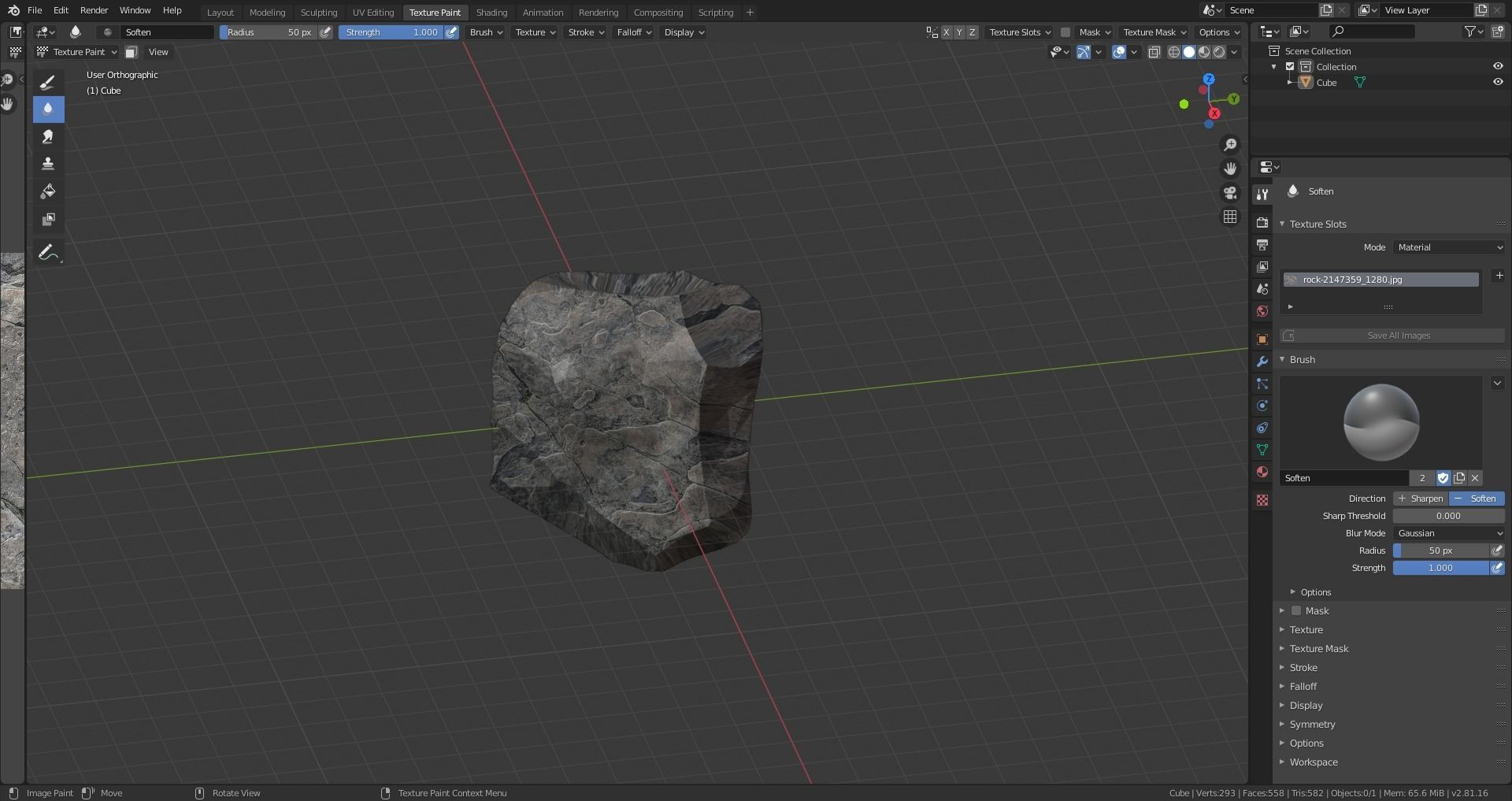Expand the Symmetry panel

point(1312,724)
